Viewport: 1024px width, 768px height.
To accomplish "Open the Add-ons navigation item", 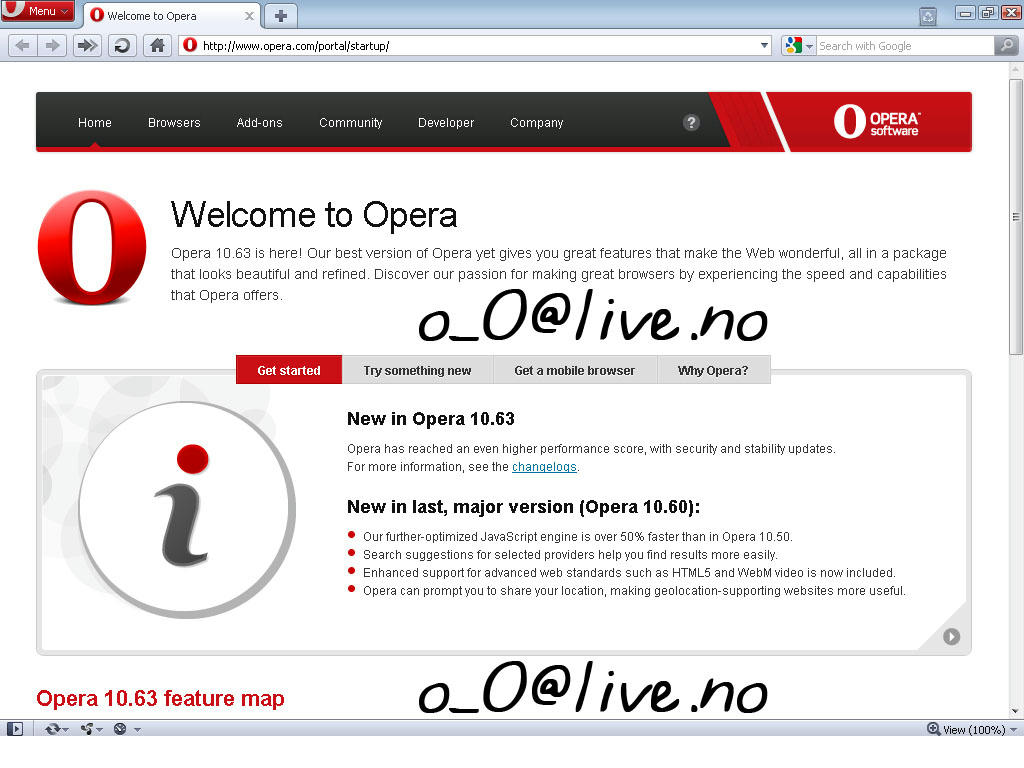I will point(259,123).
